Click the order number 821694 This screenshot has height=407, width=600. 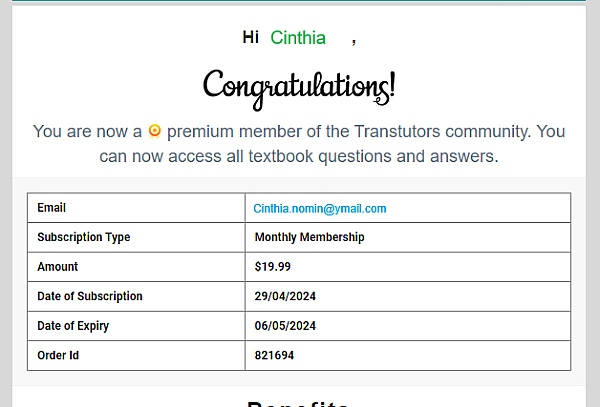click(x=274, y=355)
